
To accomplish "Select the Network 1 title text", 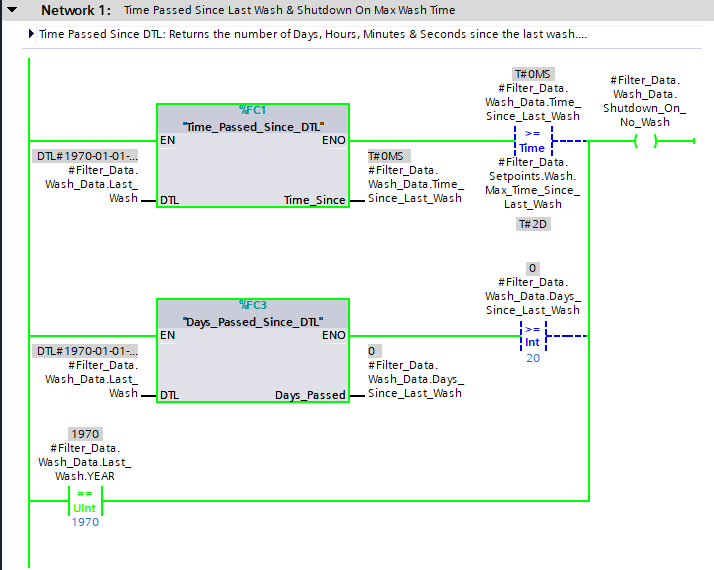I will click(289, 10).
